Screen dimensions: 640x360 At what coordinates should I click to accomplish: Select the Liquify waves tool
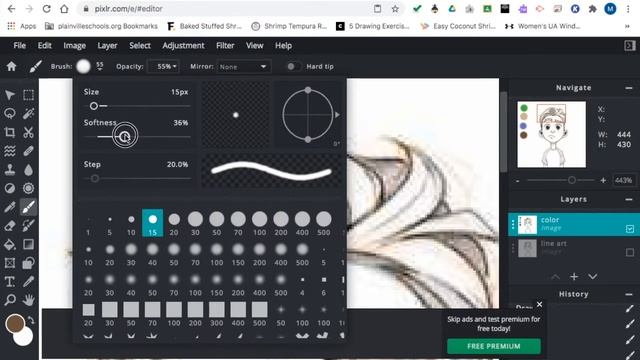pyautogui.click(x=10, y=151)
